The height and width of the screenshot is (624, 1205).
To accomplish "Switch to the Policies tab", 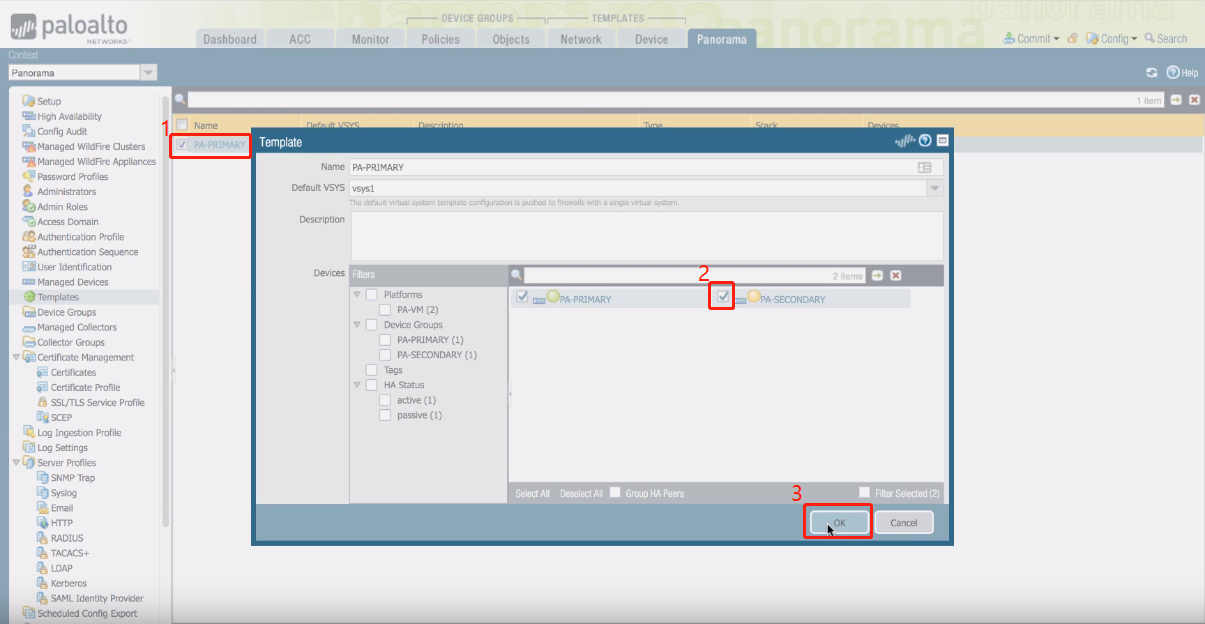I will point(440,39).
